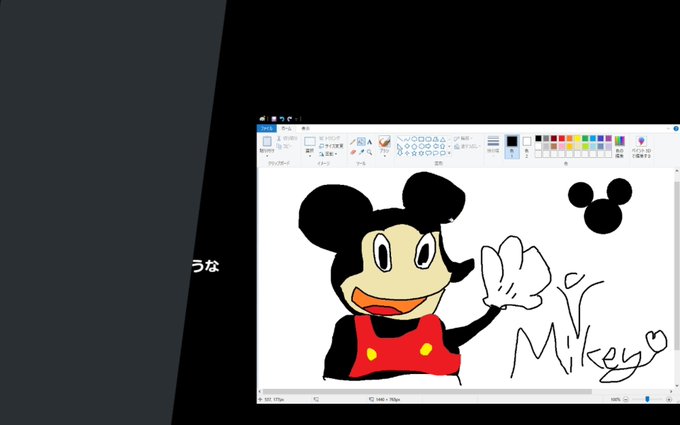Pick the brown palette swatch
Image resolution: width=680 pixels, height=425 pixels.
coord(554,147)
